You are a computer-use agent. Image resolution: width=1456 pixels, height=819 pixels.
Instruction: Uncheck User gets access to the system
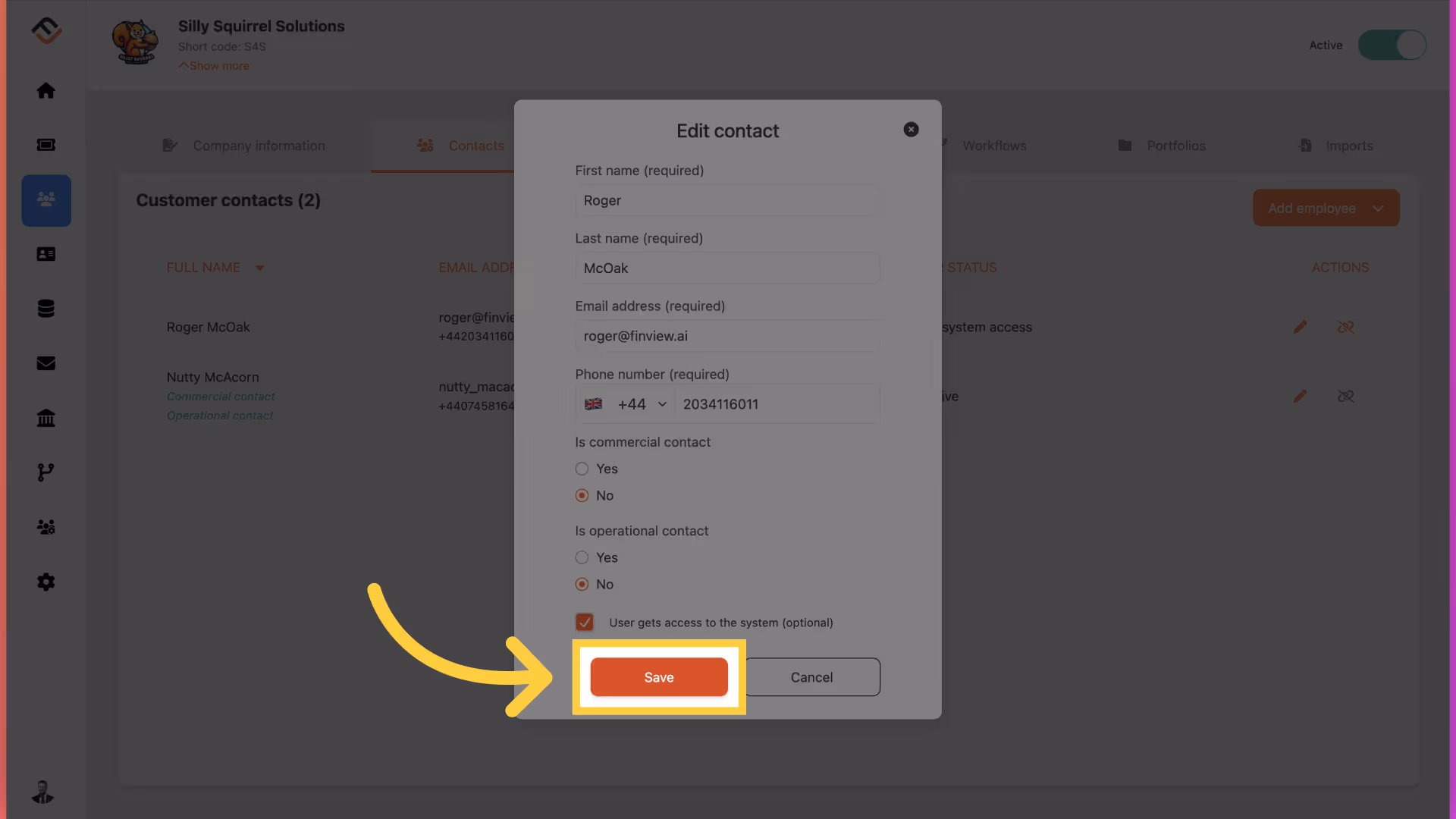click(x=584, y=623)
